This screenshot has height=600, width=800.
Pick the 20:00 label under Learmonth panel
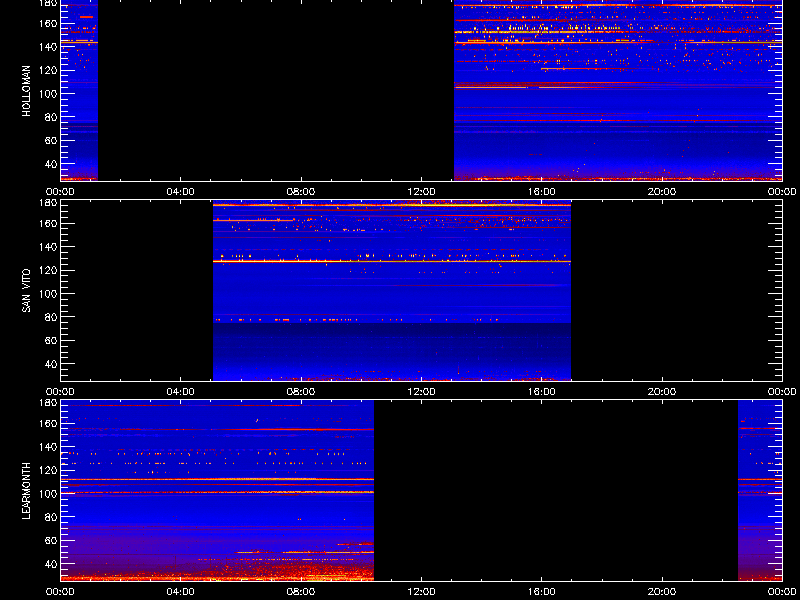click(x=662, y=592)
